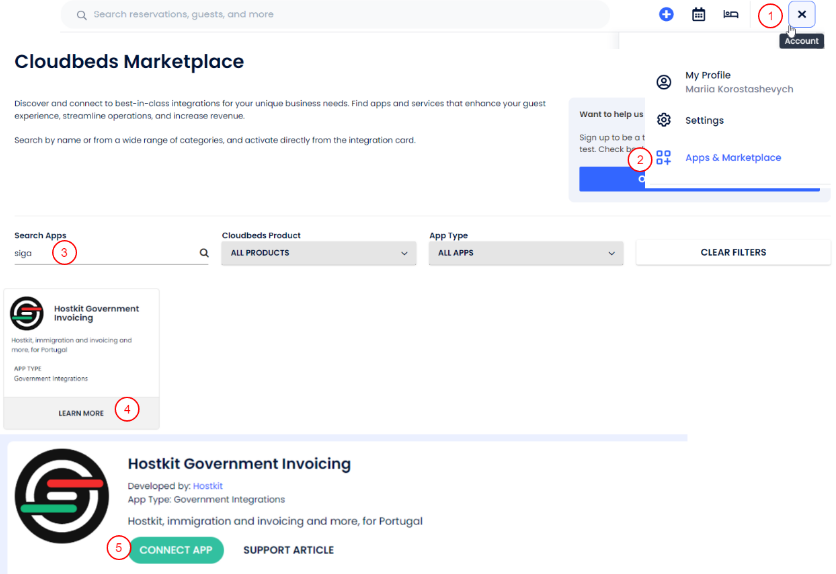Viewport: 836px width, 574px height.
Task: Open the calendar icon in top bar
Action: pos(699,15)
